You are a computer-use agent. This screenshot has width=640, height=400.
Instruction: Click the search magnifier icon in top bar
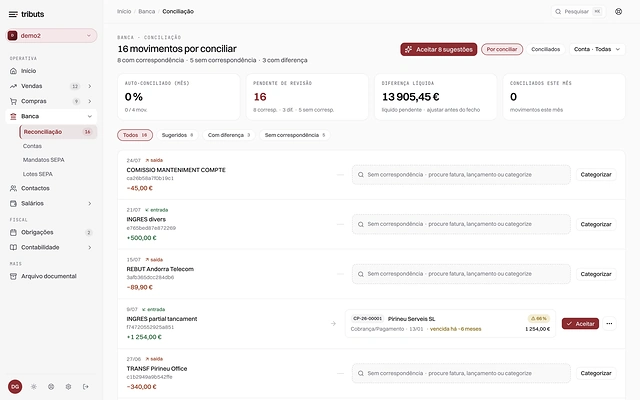pyautogui.click(x=558, y=11)
